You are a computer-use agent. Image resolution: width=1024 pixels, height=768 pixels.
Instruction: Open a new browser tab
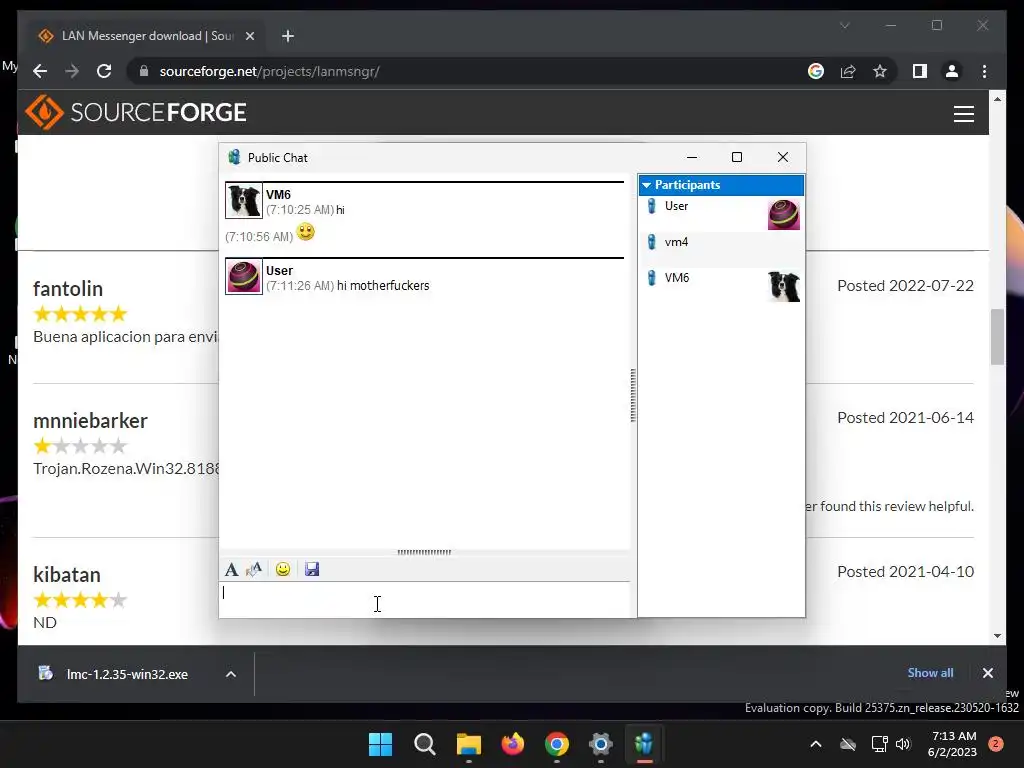click(288, 36)
